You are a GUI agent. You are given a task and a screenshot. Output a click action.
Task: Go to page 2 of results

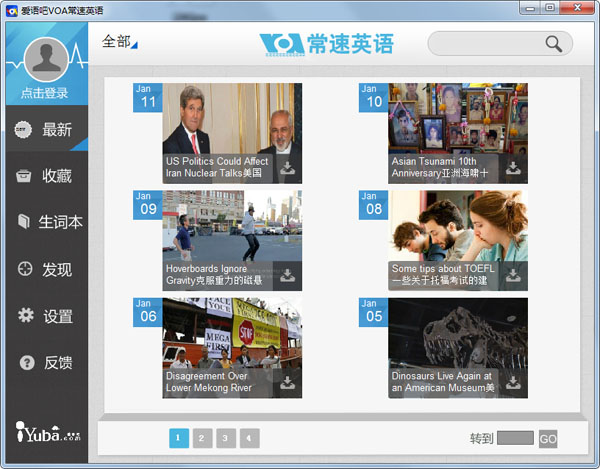[202, 437]
